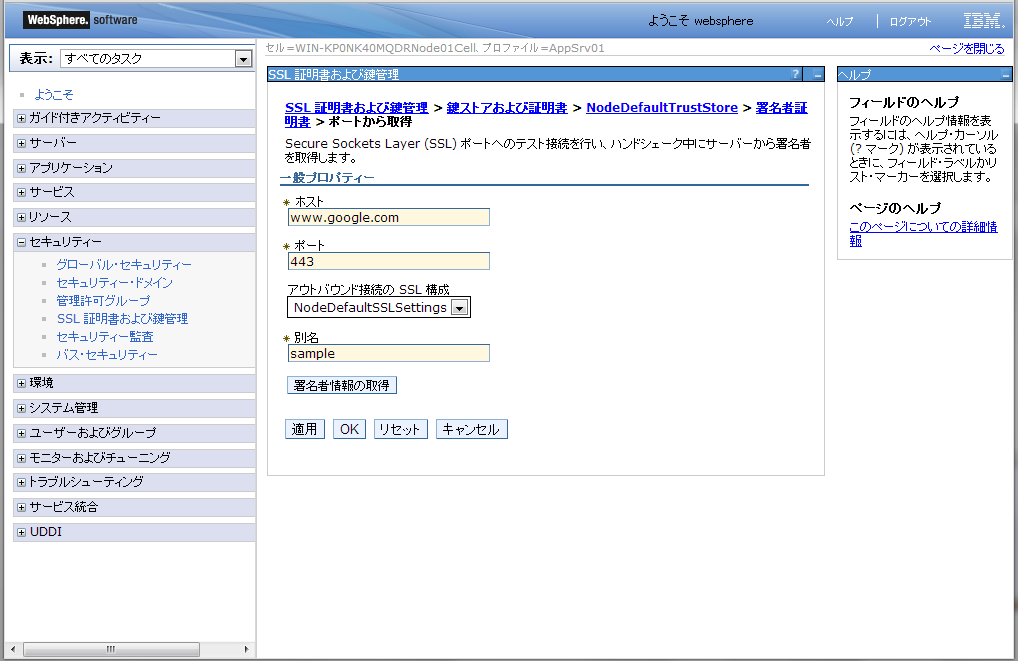Click the 別名 field with sample
Screen dimensions: 1018x661
point(388,353)
